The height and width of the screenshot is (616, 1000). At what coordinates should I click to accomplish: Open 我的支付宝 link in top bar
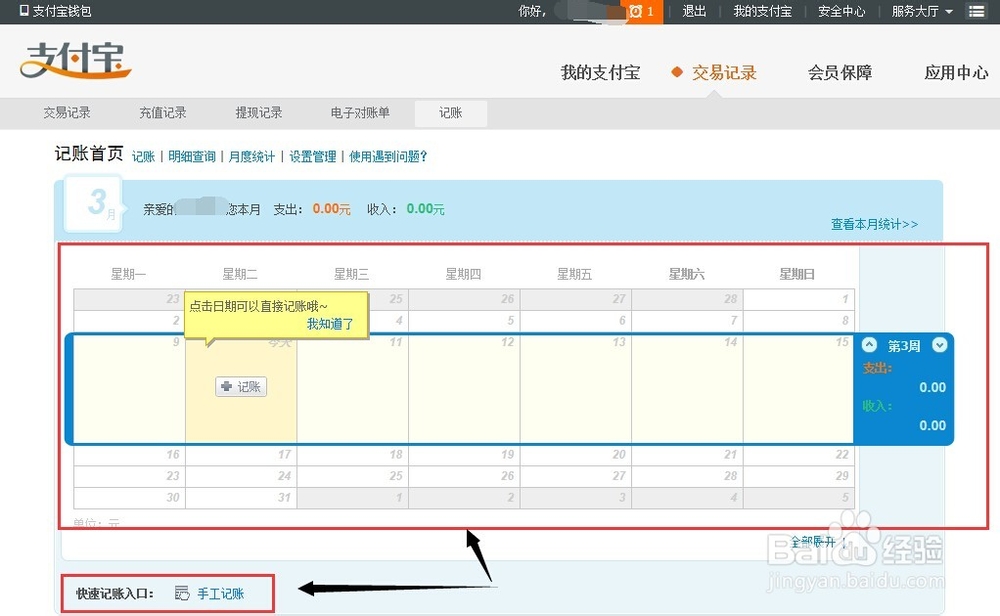[763, 11]
